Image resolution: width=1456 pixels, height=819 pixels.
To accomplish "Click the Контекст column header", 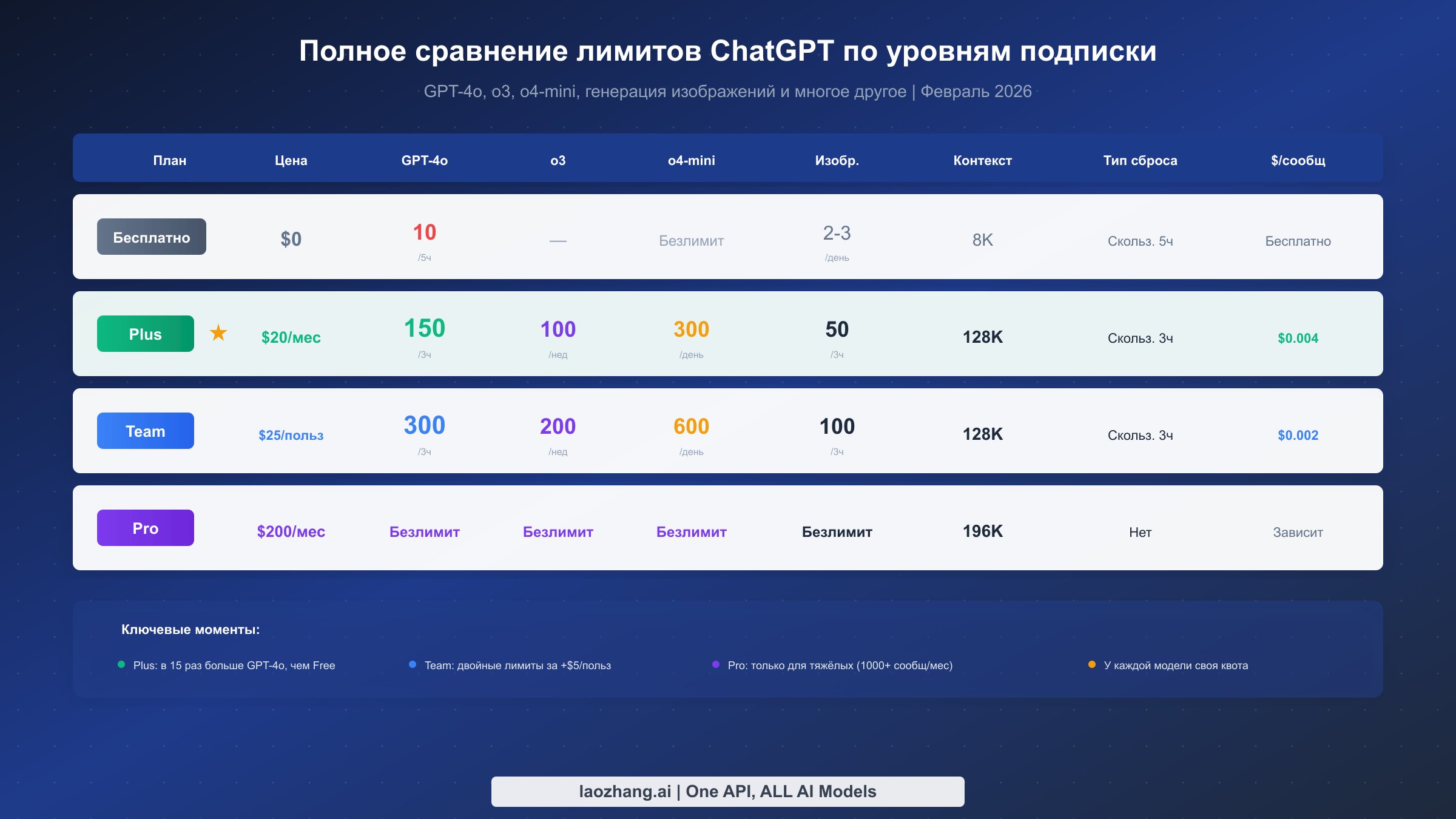I will 982,160.
